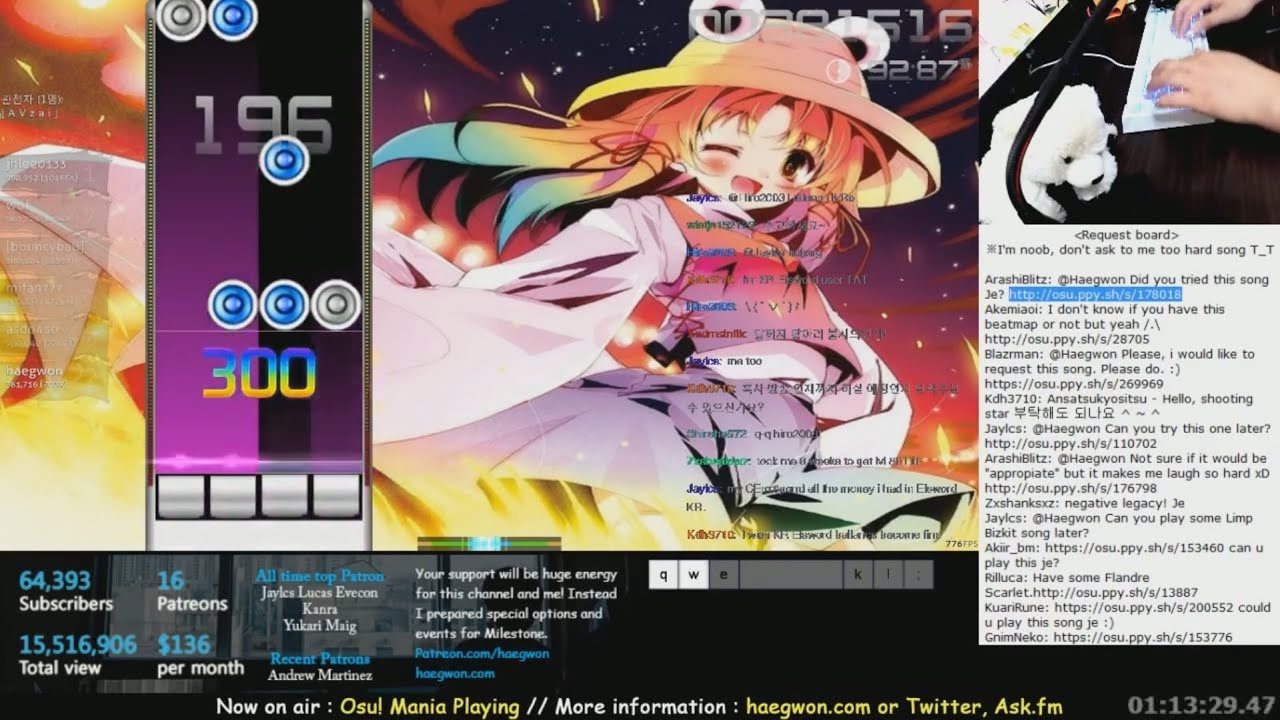Open the osu.ppy.sh/s/153776 beatmap link
The width and height of the screenshot is (1280, 720).
(1143, 637)
